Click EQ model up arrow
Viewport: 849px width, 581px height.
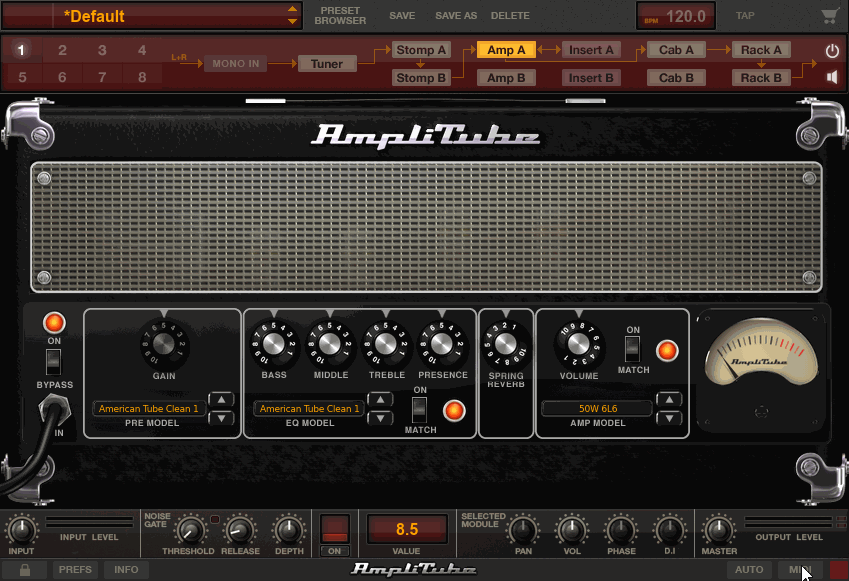point(381,400)
